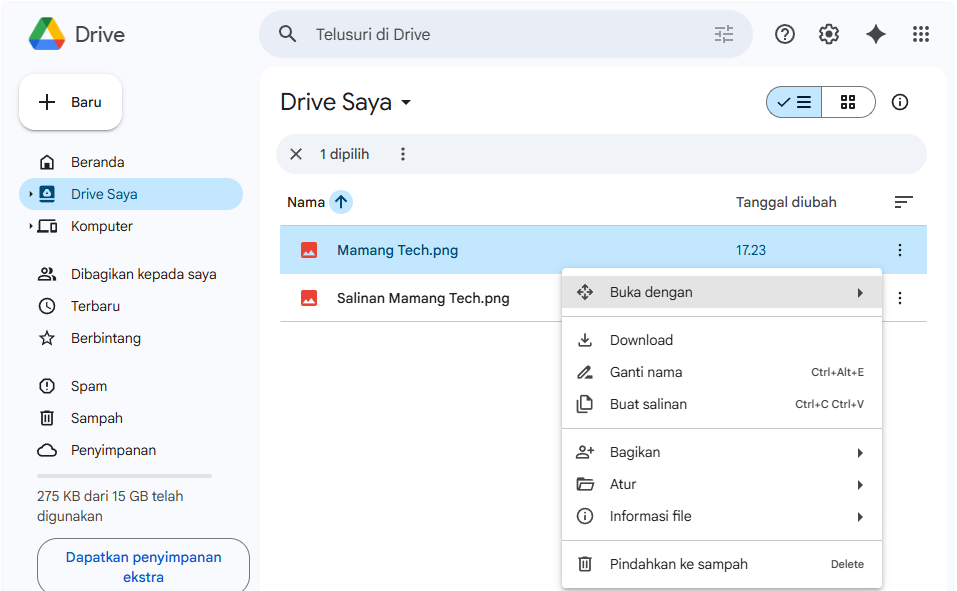The width and height of the screenshot is (957, 591).
Task: Open three-dot menu for Mamang Tech.png
Action: click(900, 250)
